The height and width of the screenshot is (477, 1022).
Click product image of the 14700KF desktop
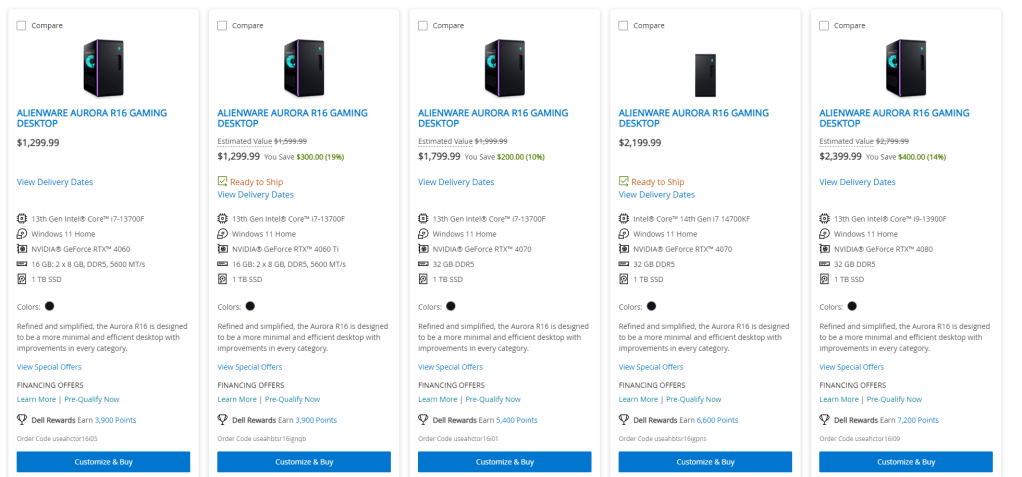click(x=705, y=70)
